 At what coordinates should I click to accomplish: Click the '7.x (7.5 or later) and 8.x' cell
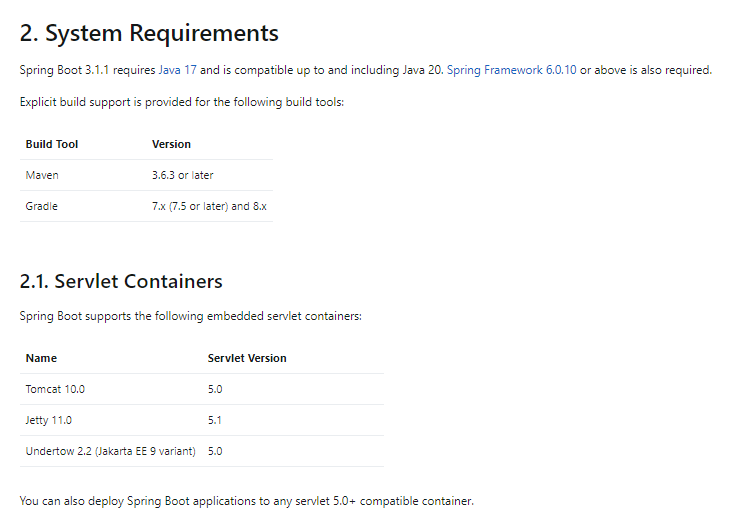pos(209,206)
